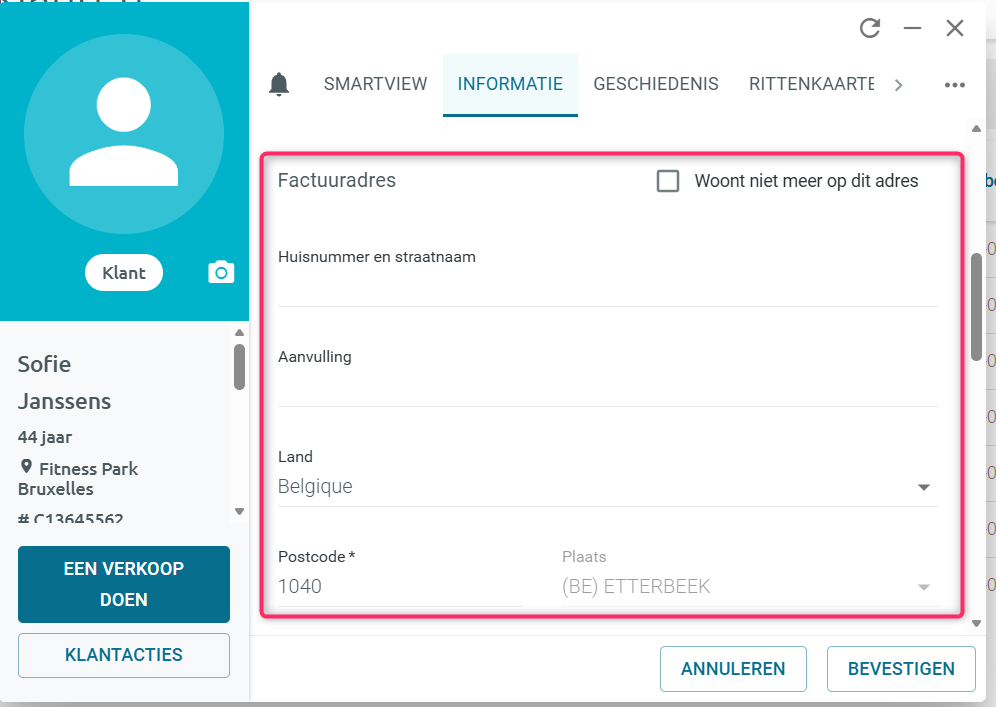Click the form's vertical scrollbar thumb
The width and height of the screenshot is (996, 707).
976,307
